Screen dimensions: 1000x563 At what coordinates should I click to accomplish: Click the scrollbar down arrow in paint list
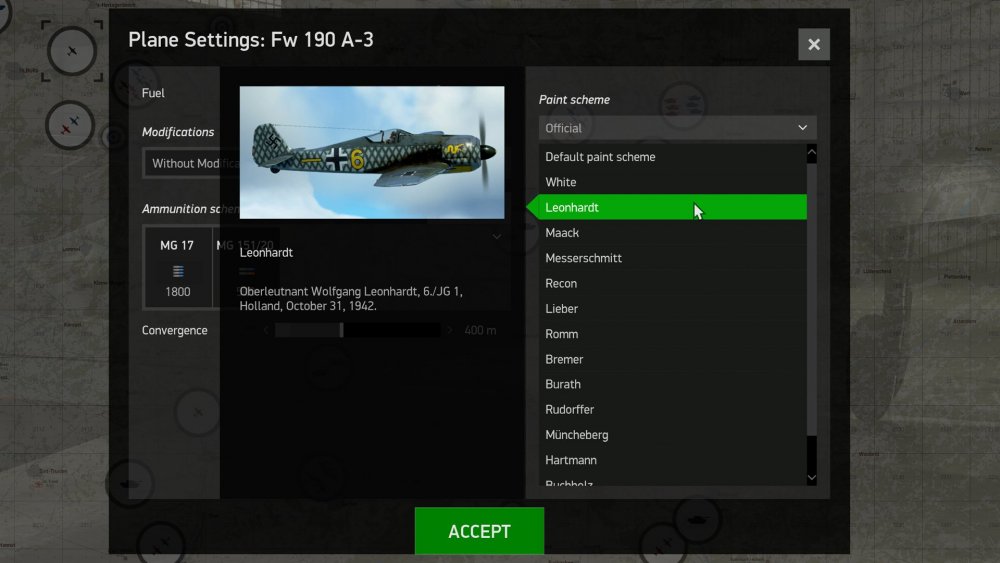(x=811, y=478)
